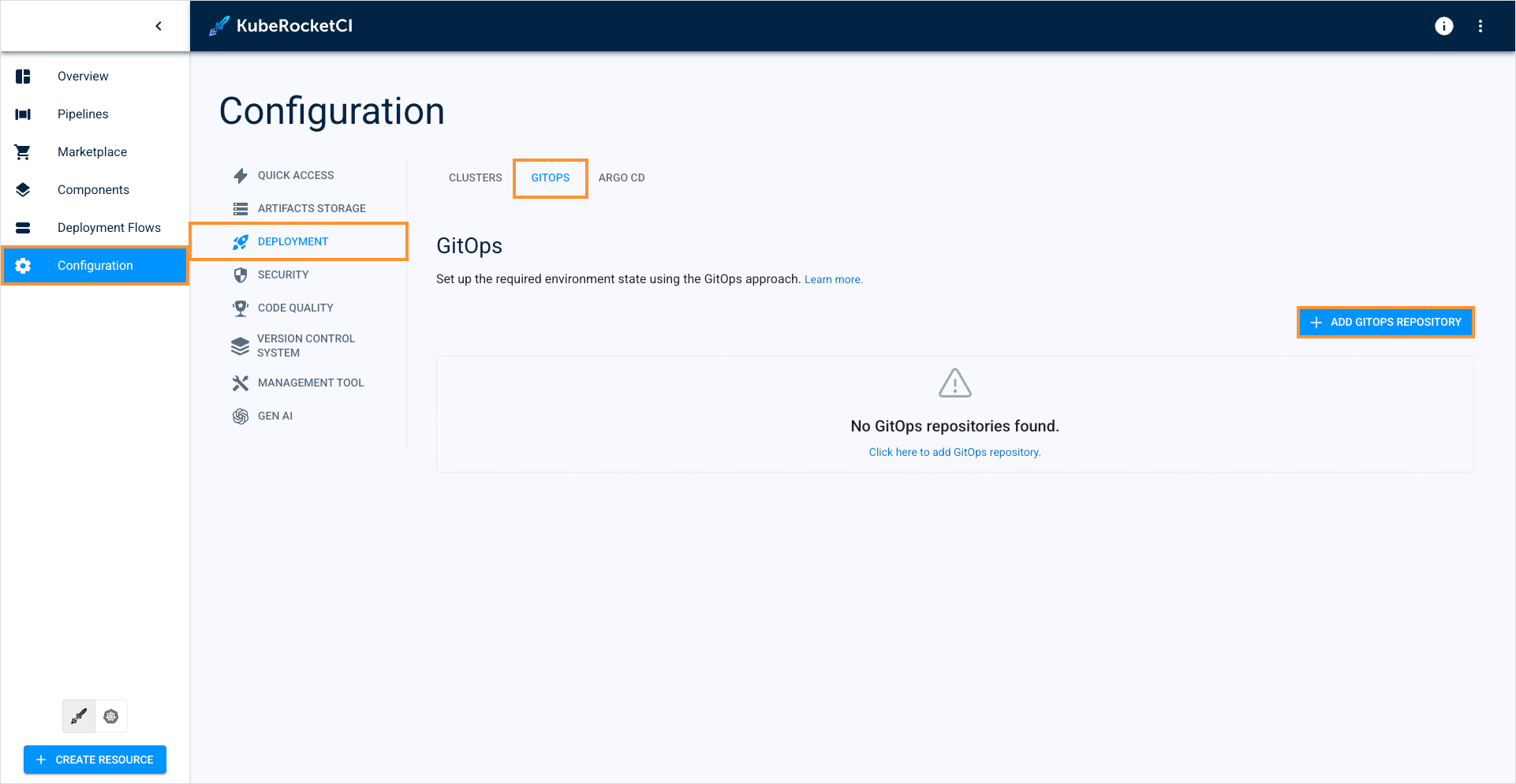Select the Security shield icon
The height and width of the screenshot is (784, 1516).
pos(241,274)
